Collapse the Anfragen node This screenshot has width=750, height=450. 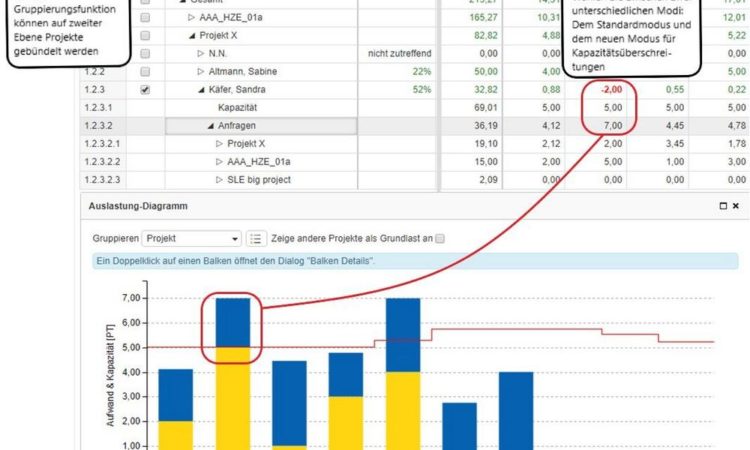[210, 126]
